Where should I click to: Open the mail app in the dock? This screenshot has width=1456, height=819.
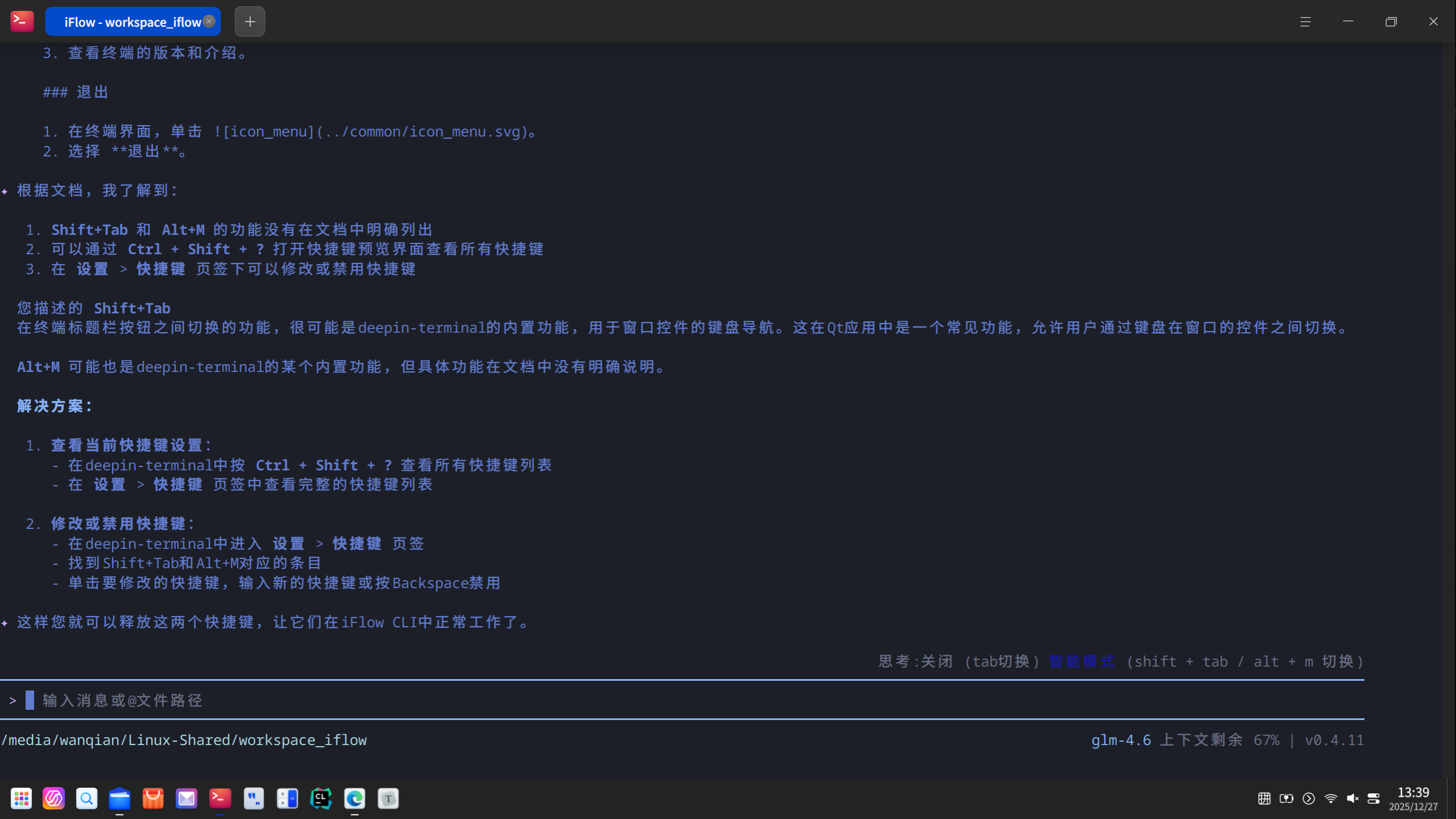pyautogui.click(x=187, y=799)
